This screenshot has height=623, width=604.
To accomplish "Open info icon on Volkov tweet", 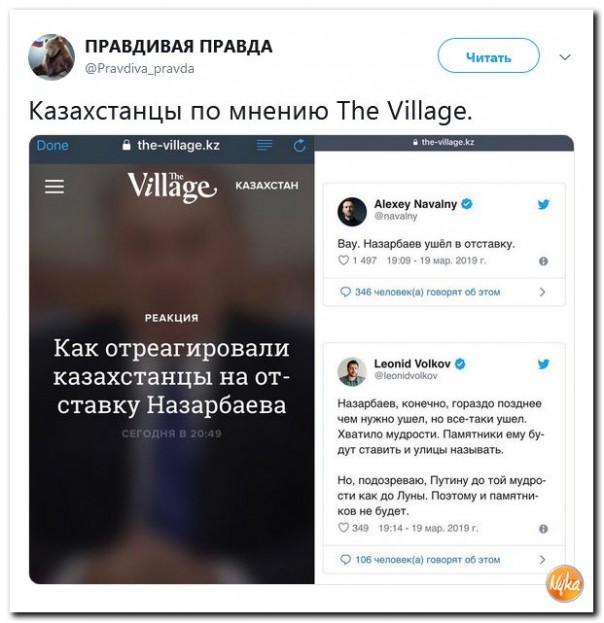I will click(x=543, y=529).
